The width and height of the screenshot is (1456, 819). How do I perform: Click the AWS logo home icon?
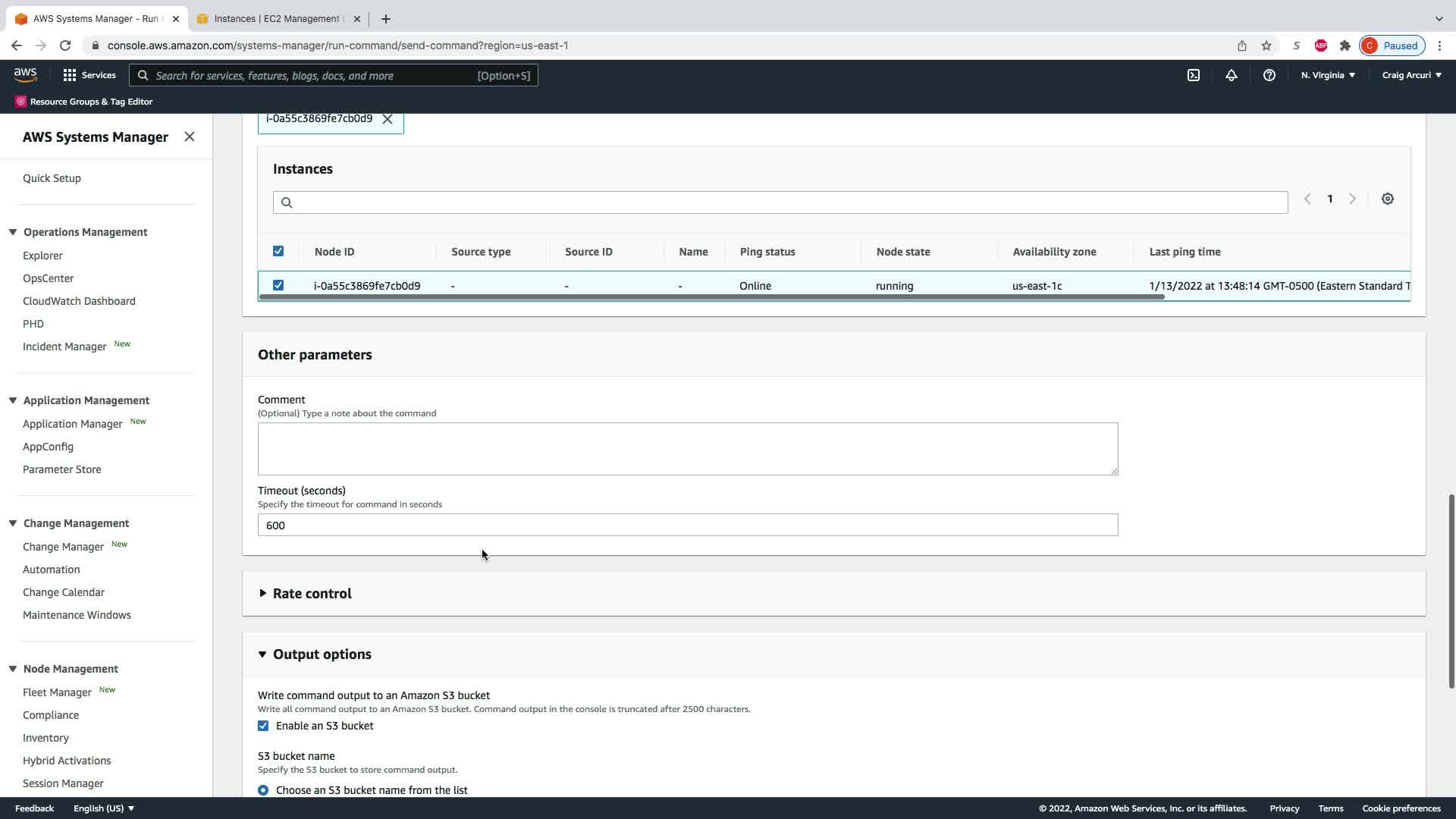(25, 74)
